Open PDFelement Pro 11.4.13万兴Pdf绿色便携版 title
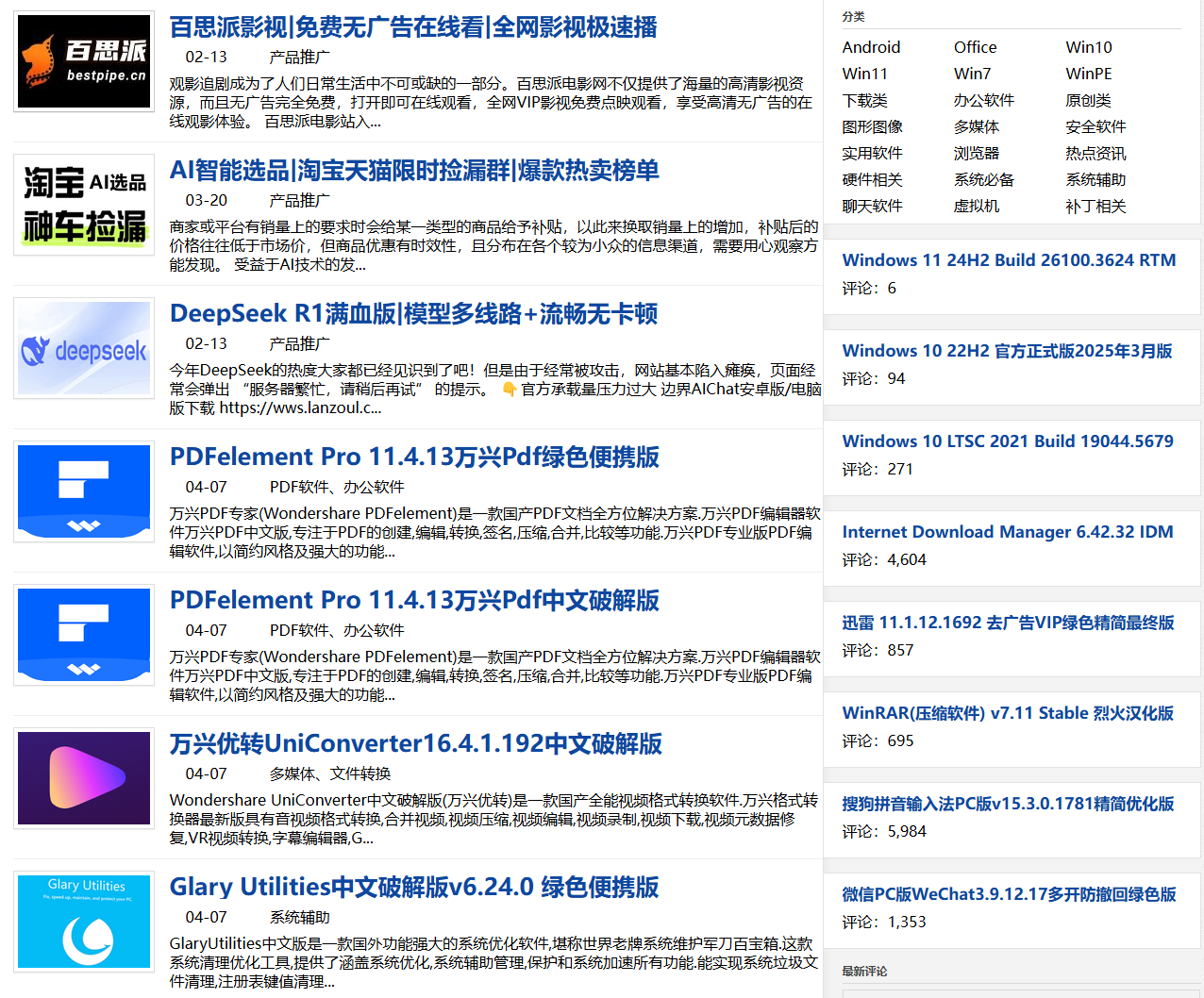The width and height of the screenshot is (1204, 998). (414, 457)
